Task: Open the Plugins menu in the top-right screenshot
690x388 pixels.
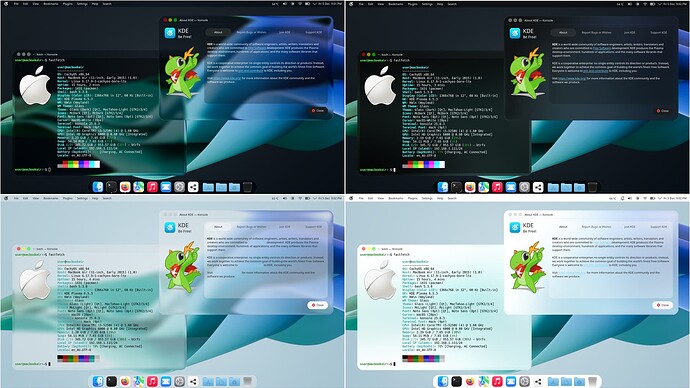Action: pos(413,4)
